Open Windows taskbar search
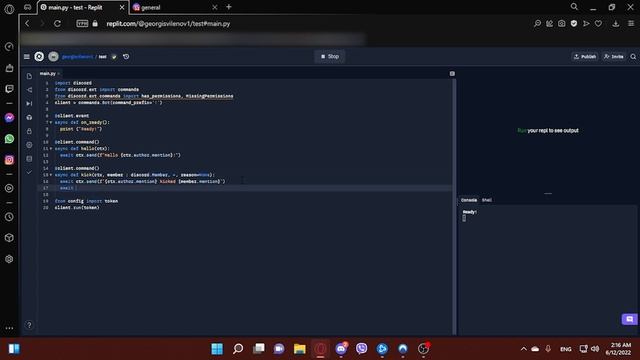Viewport: 640px width, 360px height. click(238, 349)
